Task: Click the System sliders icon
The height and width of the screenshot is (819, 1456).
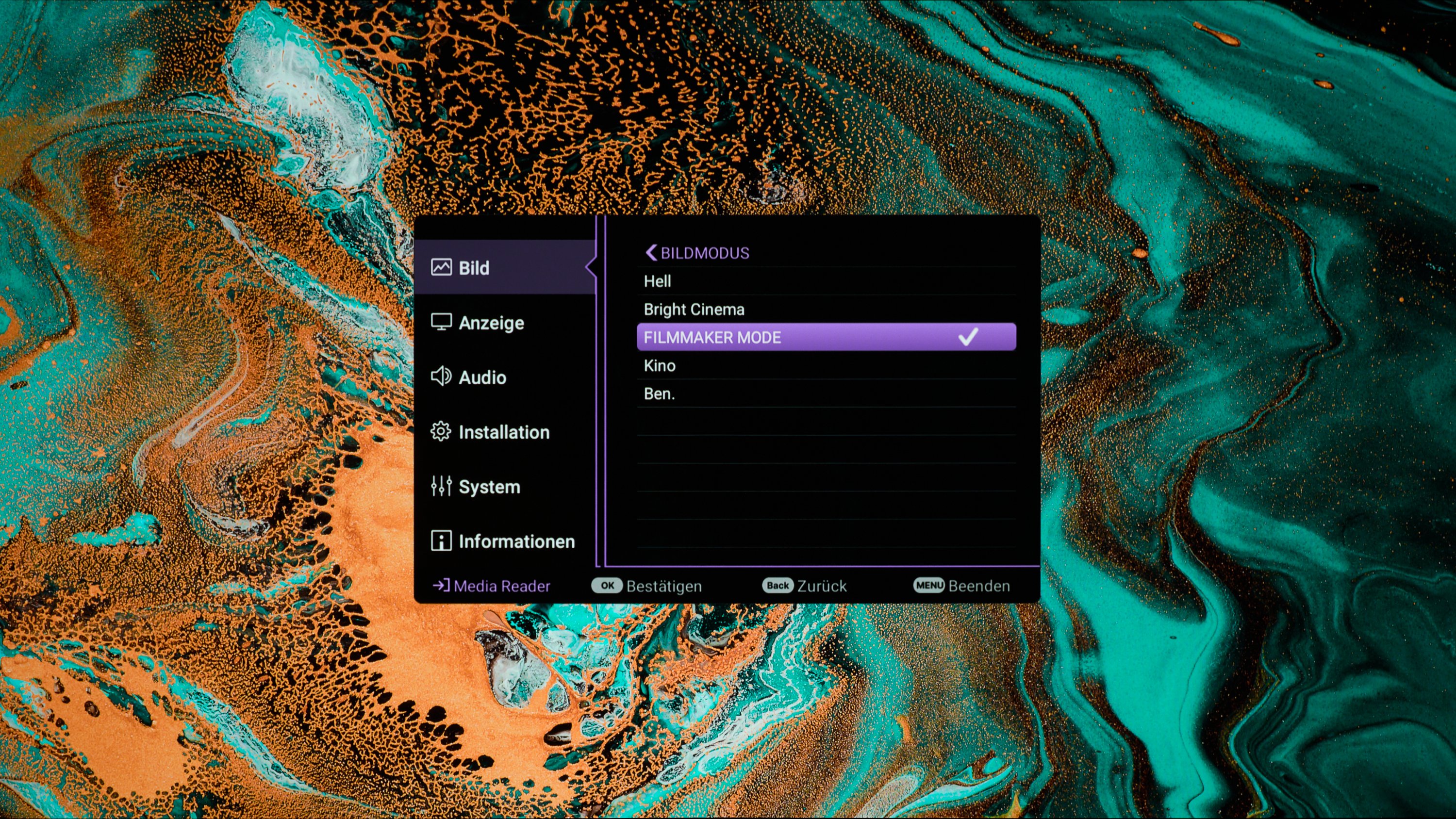Action: [441, 486]
